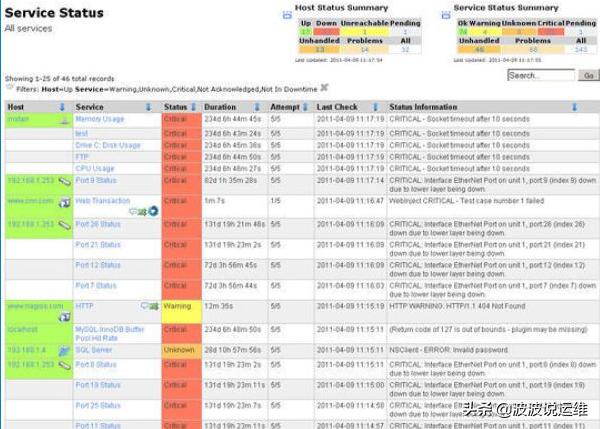Open the Memory Usage service link

pyautogui.click(x=100, y=119)
